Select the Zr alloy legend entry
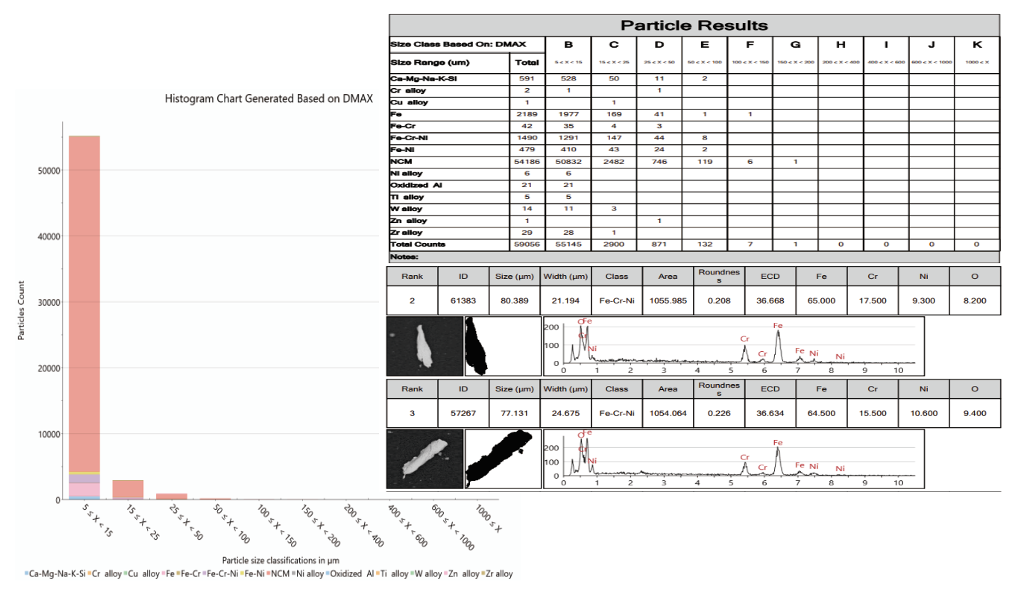Viewport: 1016px width, 596px height. tap(498, 574)
